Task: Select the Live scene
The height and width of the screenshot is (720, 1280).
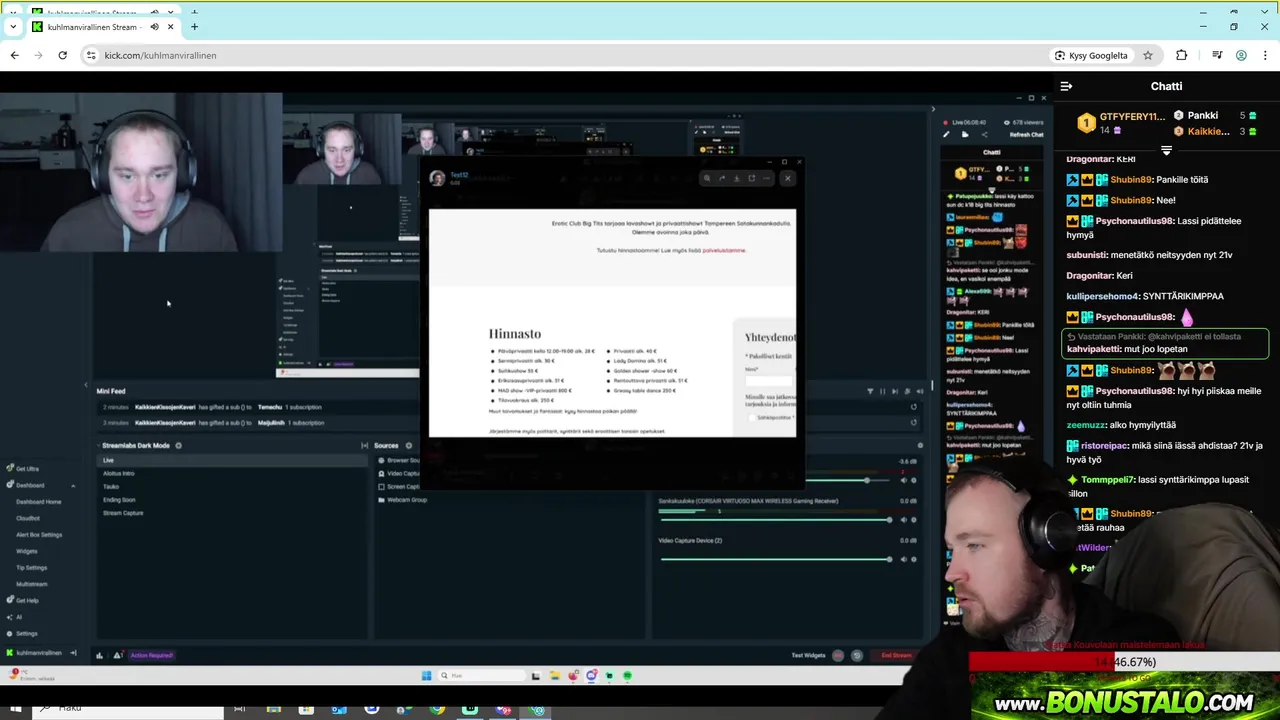Action: pos(233,460)
